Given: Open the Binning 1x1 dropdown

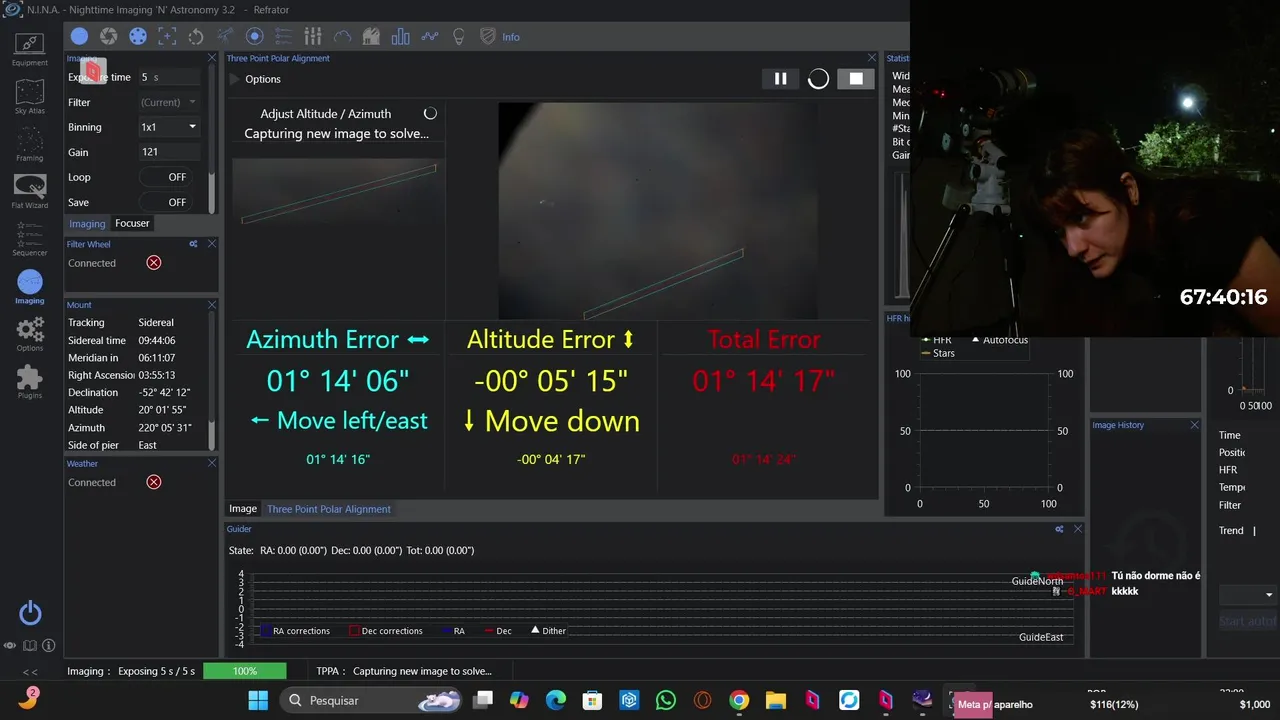Looking at the screenshot, I should (169, 127).
